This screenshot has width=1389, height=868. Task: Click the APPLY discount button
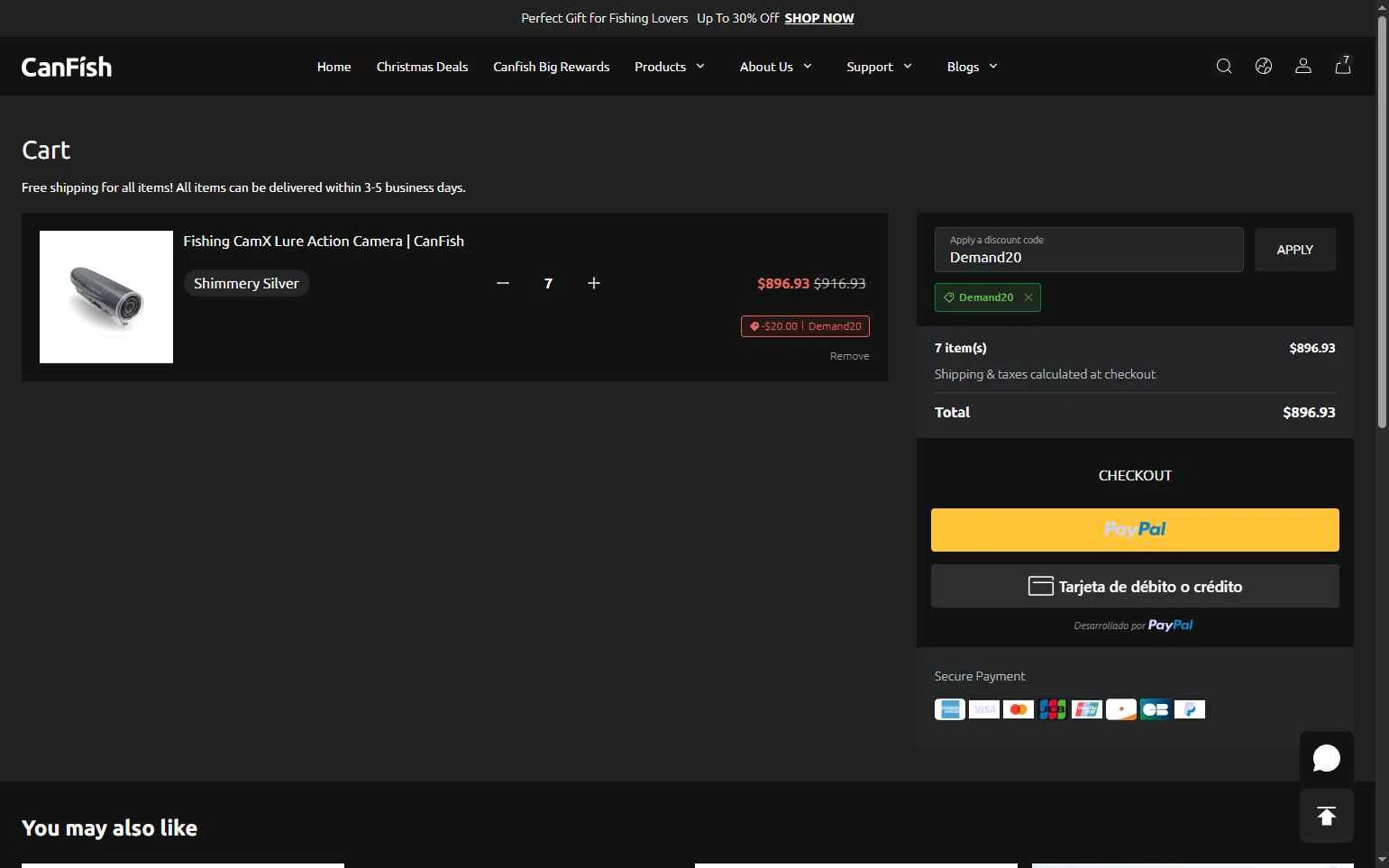point(1294,250)
